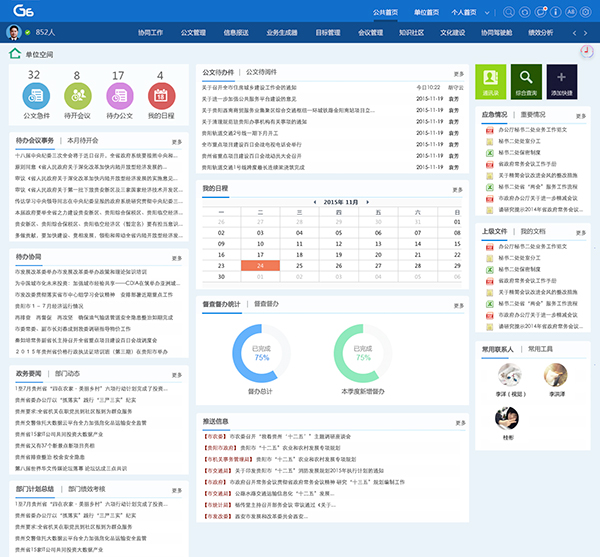The image size is (600, 557).
Task: Open the 我的日程 red calendar icon
Action: (x=161, y=96)
